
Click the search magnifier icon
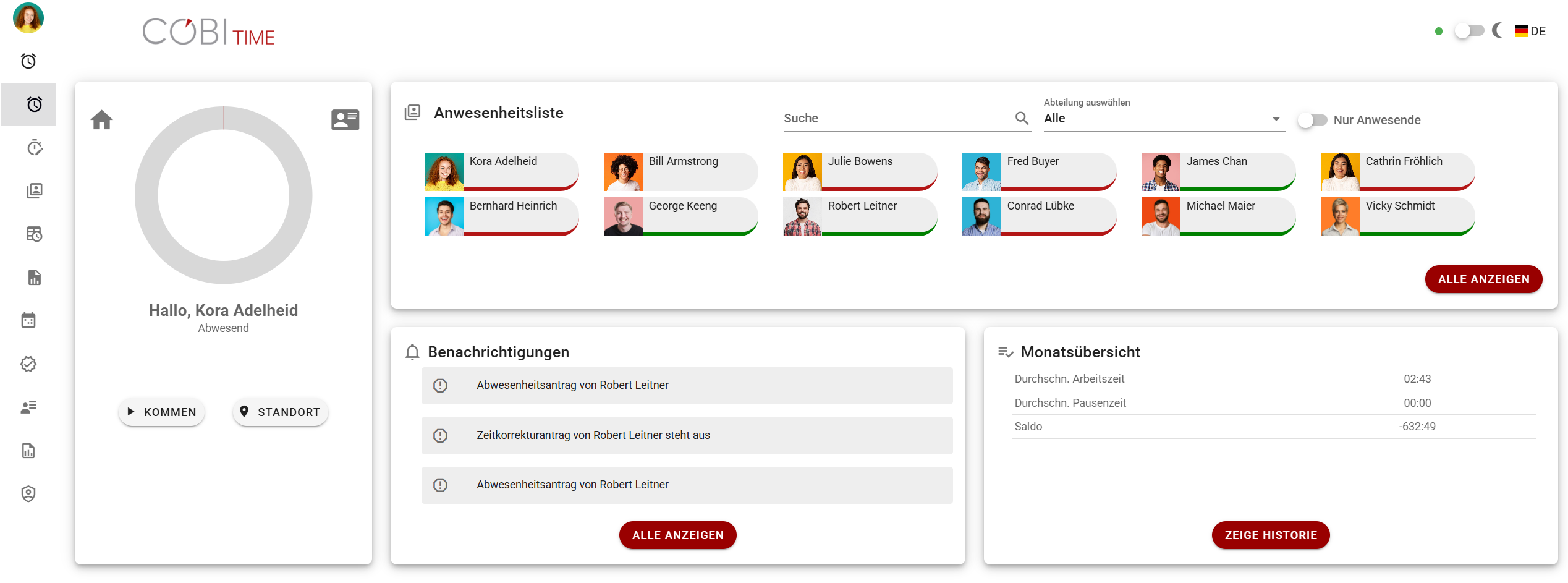[x=1022, y=118]
